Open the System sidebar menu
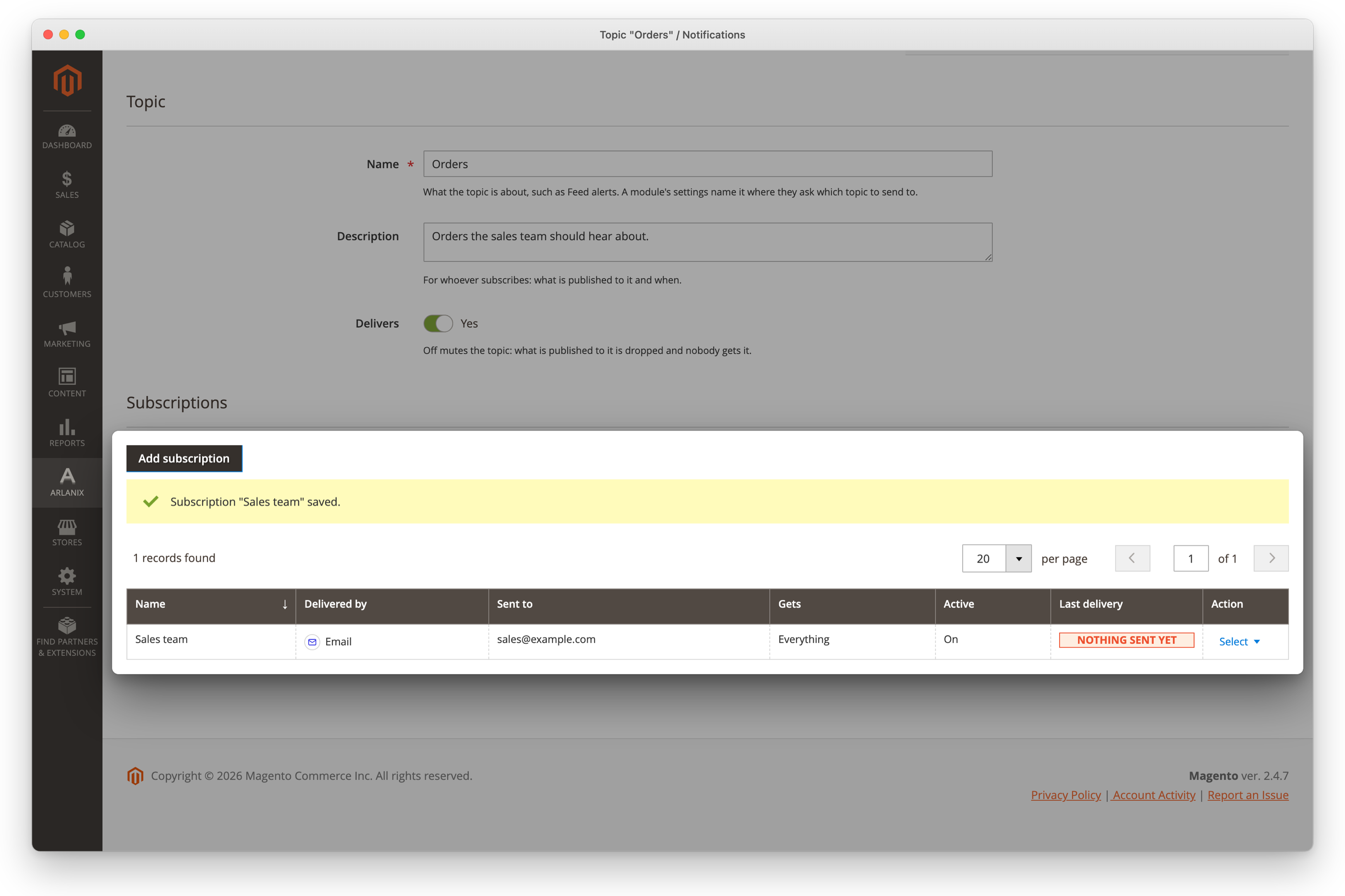Viewport: 1345px width, 896px height. 67,582
